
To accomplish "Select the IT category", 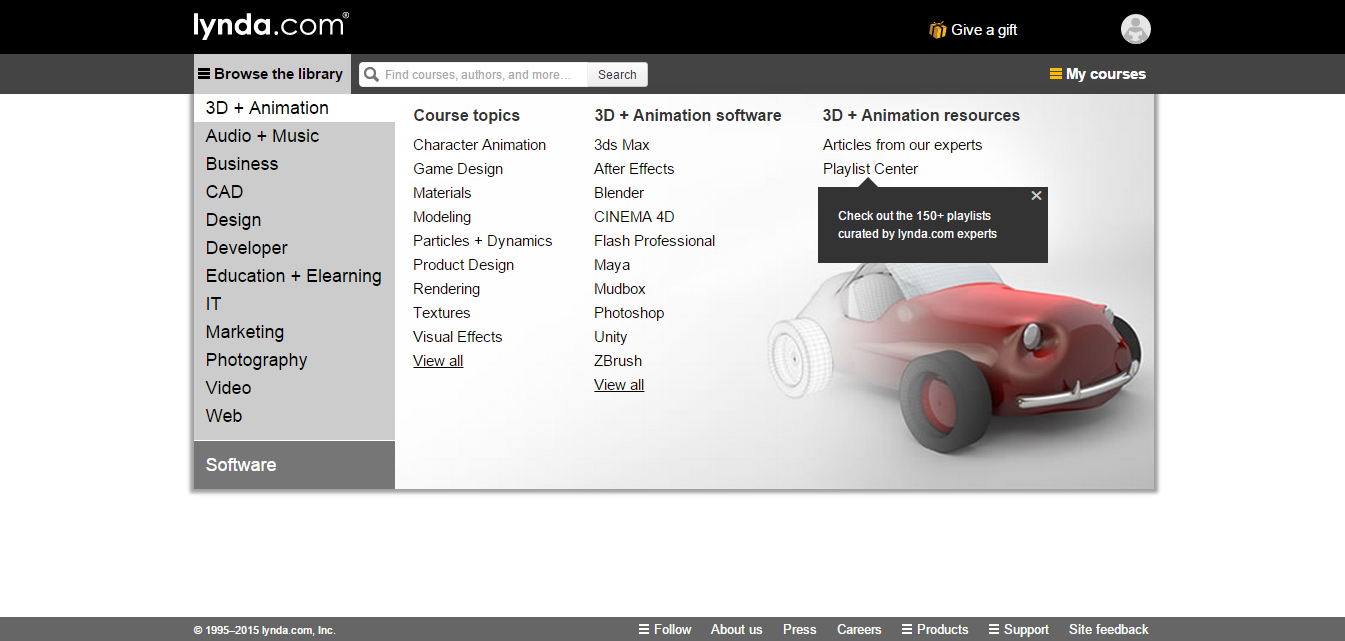I will point(294,304).
